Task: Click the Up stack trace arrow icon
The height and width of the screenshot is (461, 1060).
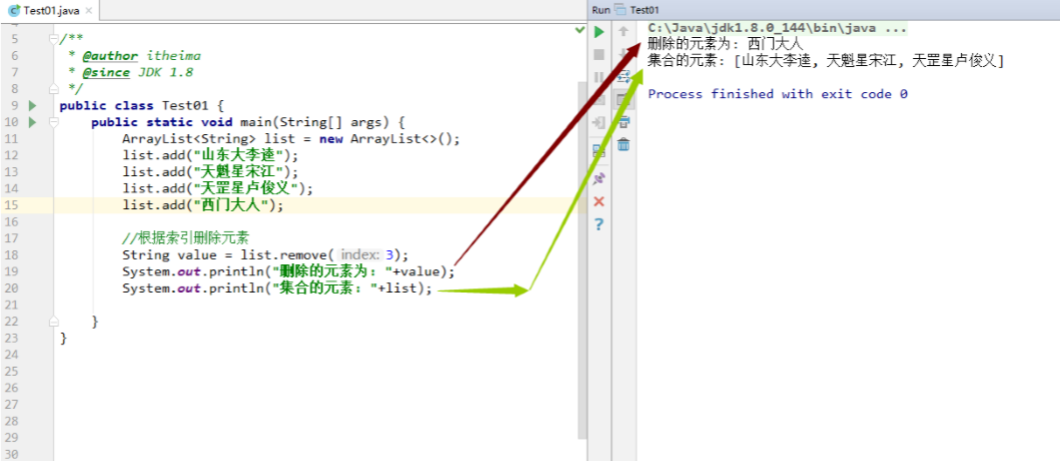Action: point(623,32)
